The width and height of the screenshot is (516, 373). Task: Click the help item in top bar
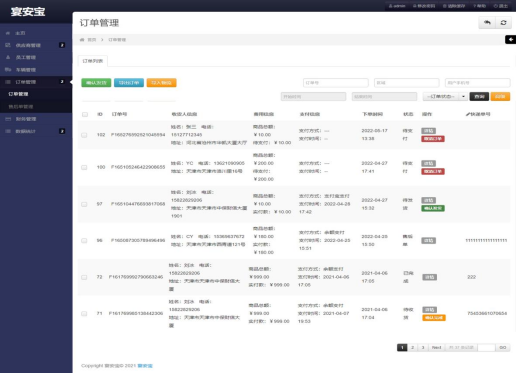(479, 6)
